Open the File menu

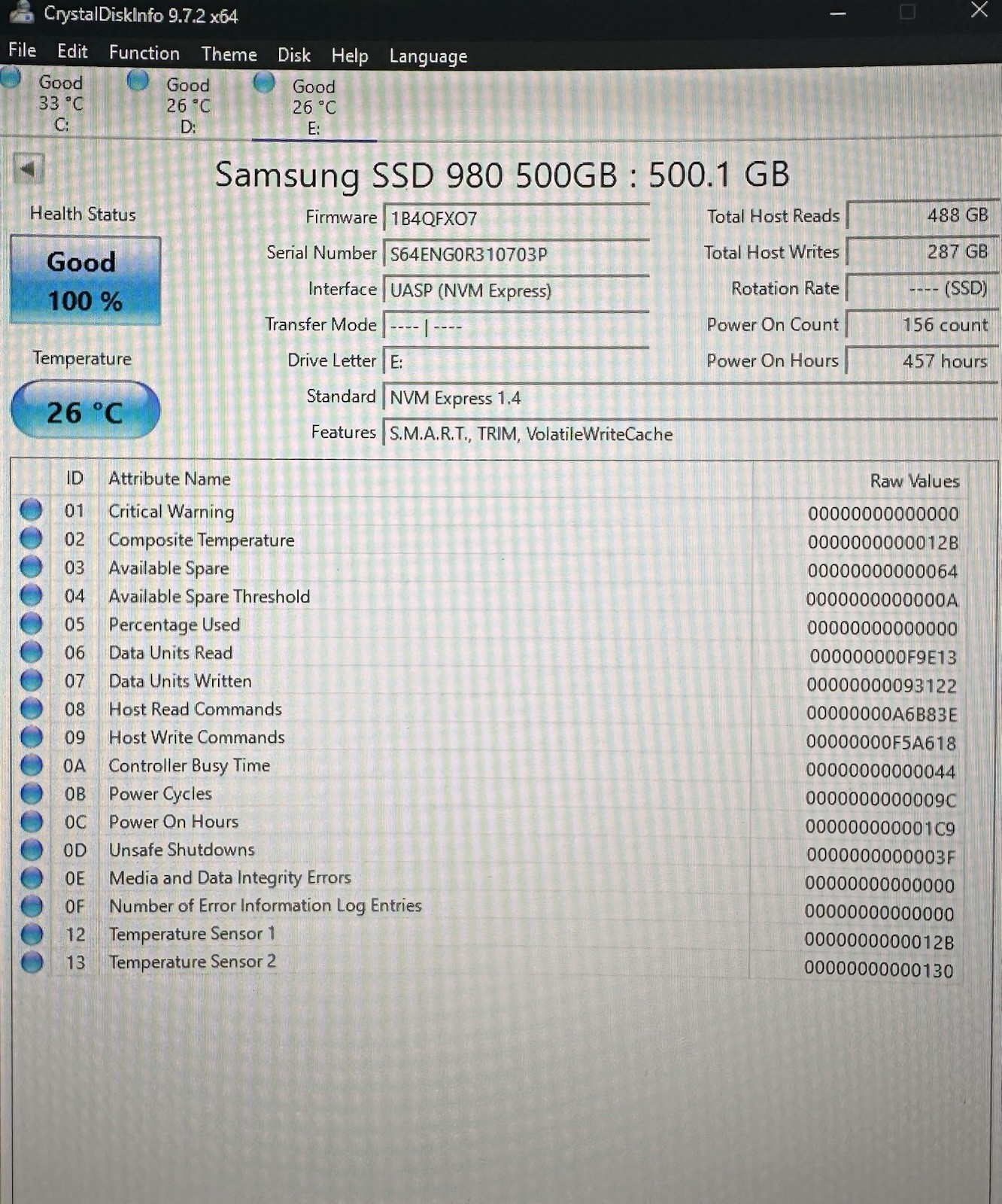[x=22, y=50]
